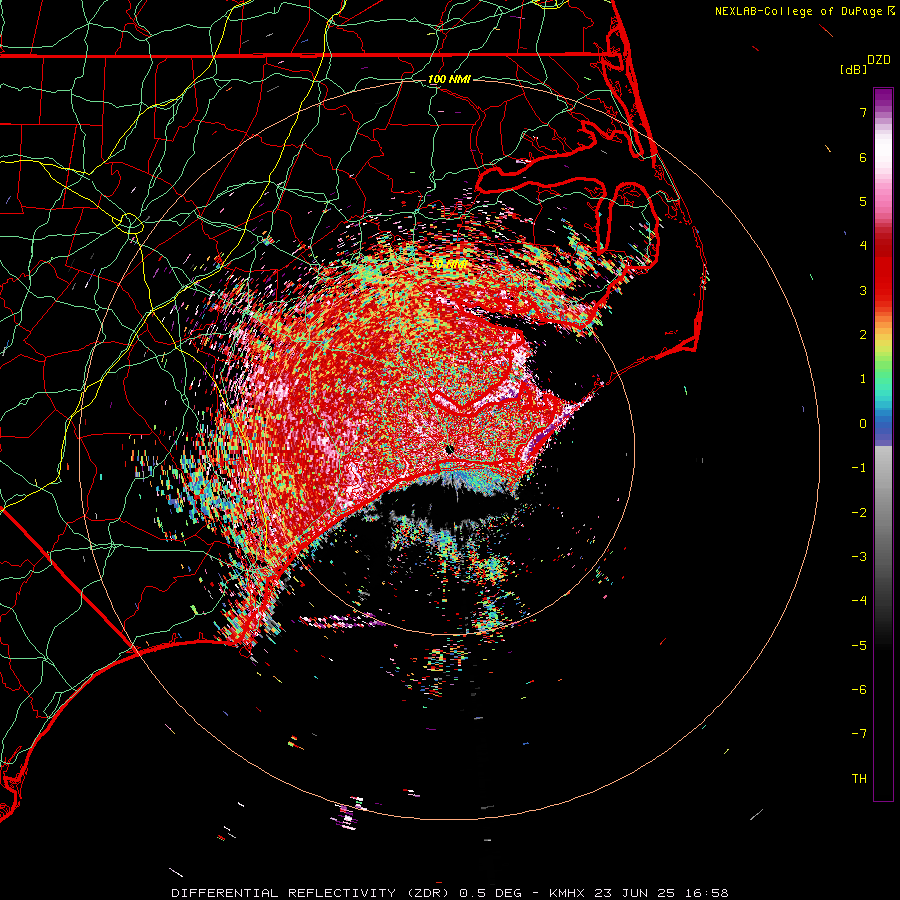Click the 50 NMI range ring label

449,264
